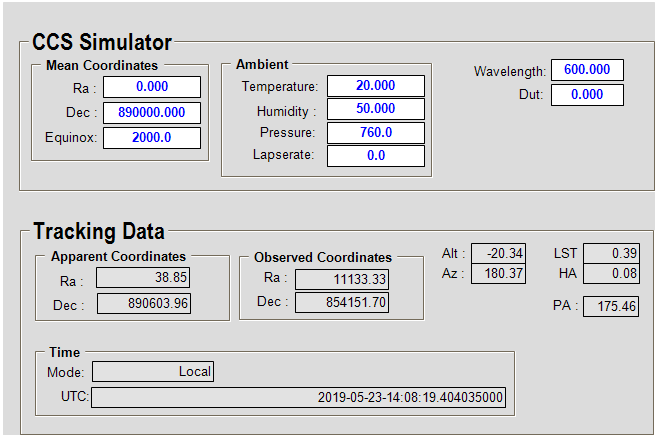This screenshot has width=656, height=436.
Task: Click the Lapserate input field
Action: [x=375, y=156]
